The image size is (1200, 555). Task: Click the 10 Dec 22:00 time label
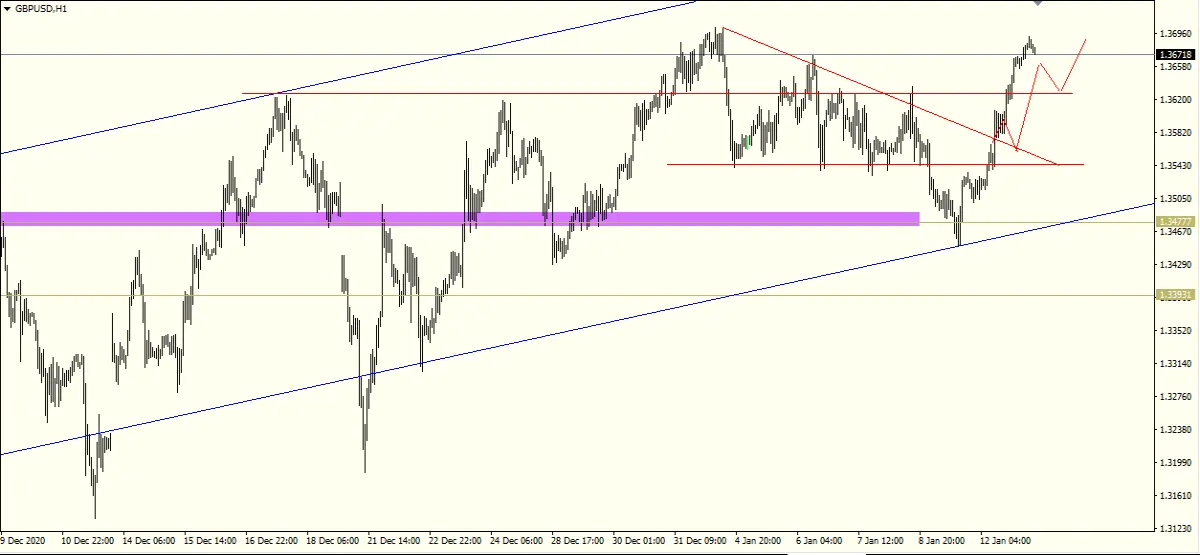(x=88, y=541)
